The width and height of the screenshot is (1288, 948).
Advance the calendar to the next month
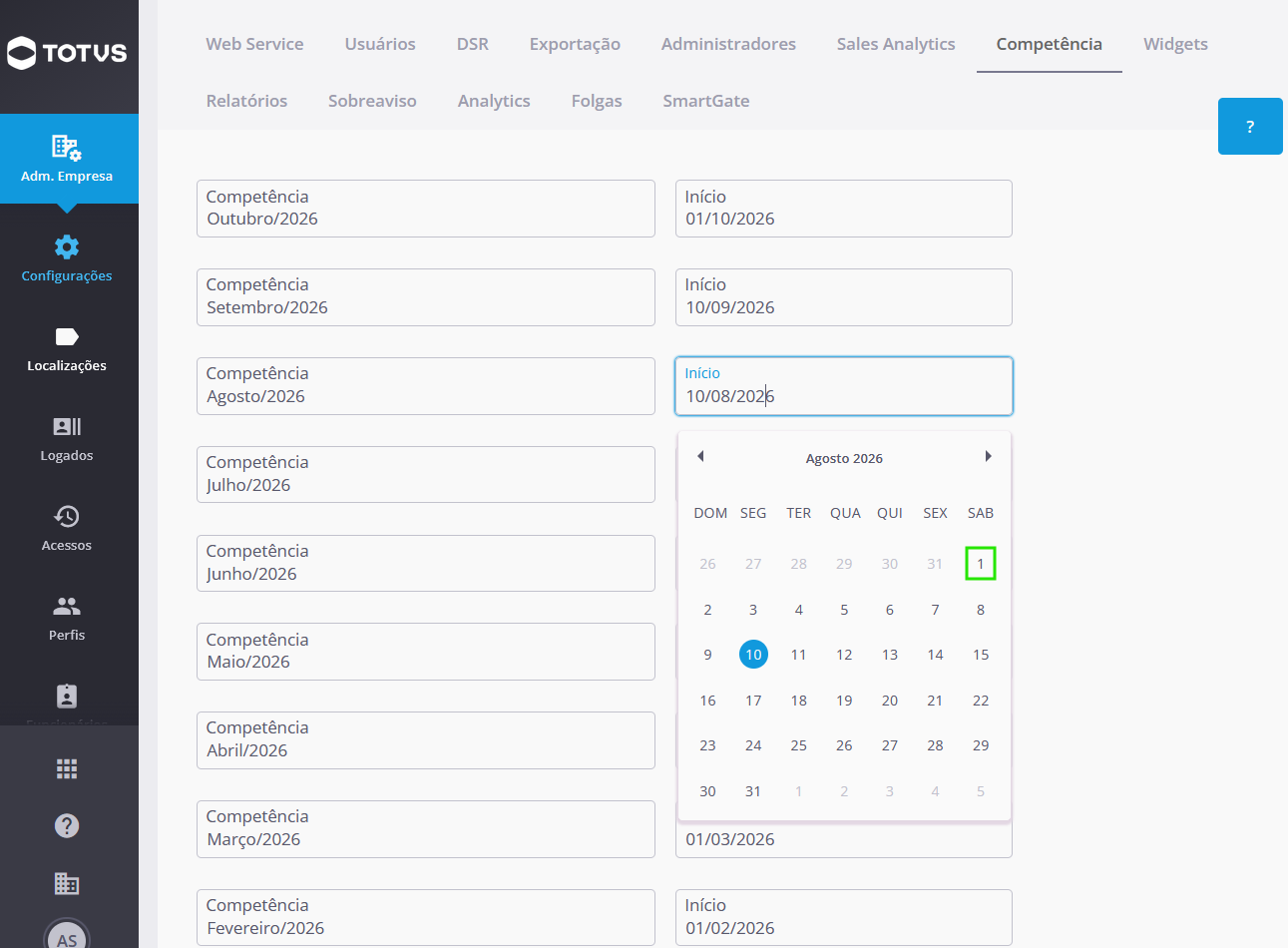[988, 456]
